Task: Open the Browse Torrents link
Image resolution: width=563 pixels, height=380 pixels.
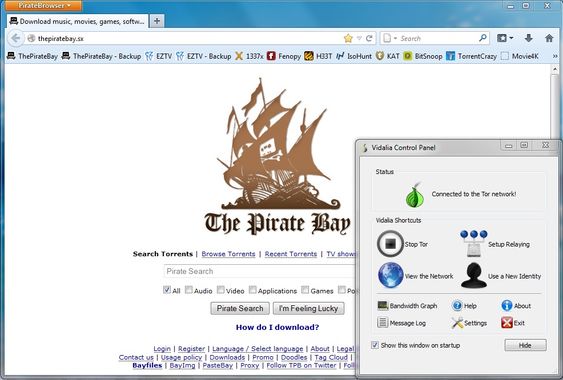Action: (228, 254)
